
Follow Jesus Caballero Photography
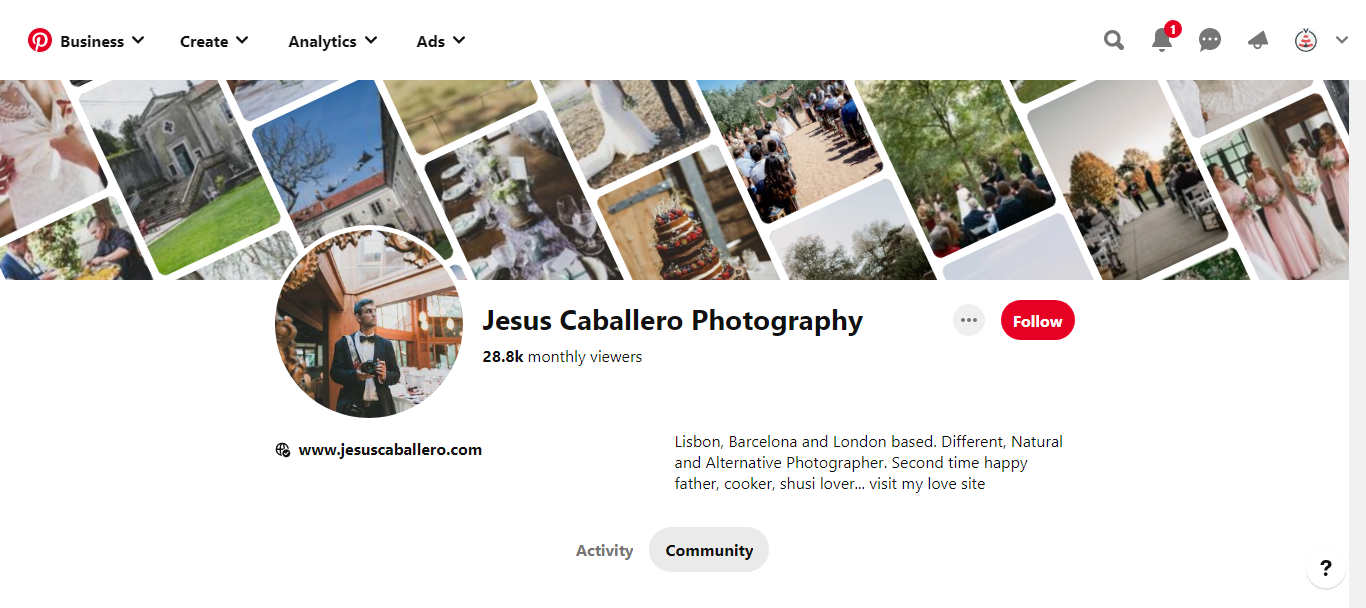click(1038, 320)
